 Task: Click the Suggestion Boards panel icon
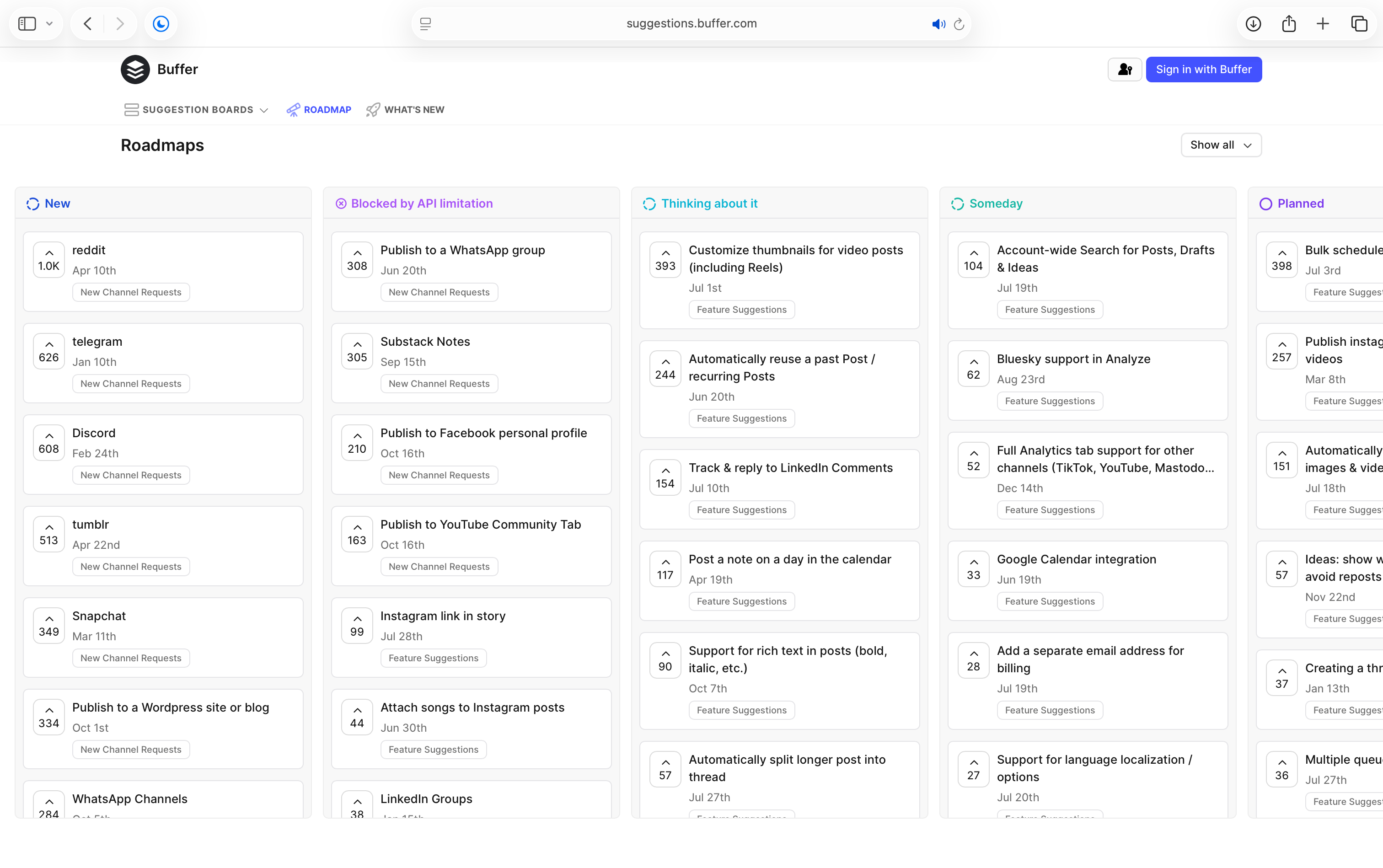click(x=131, y=109)
